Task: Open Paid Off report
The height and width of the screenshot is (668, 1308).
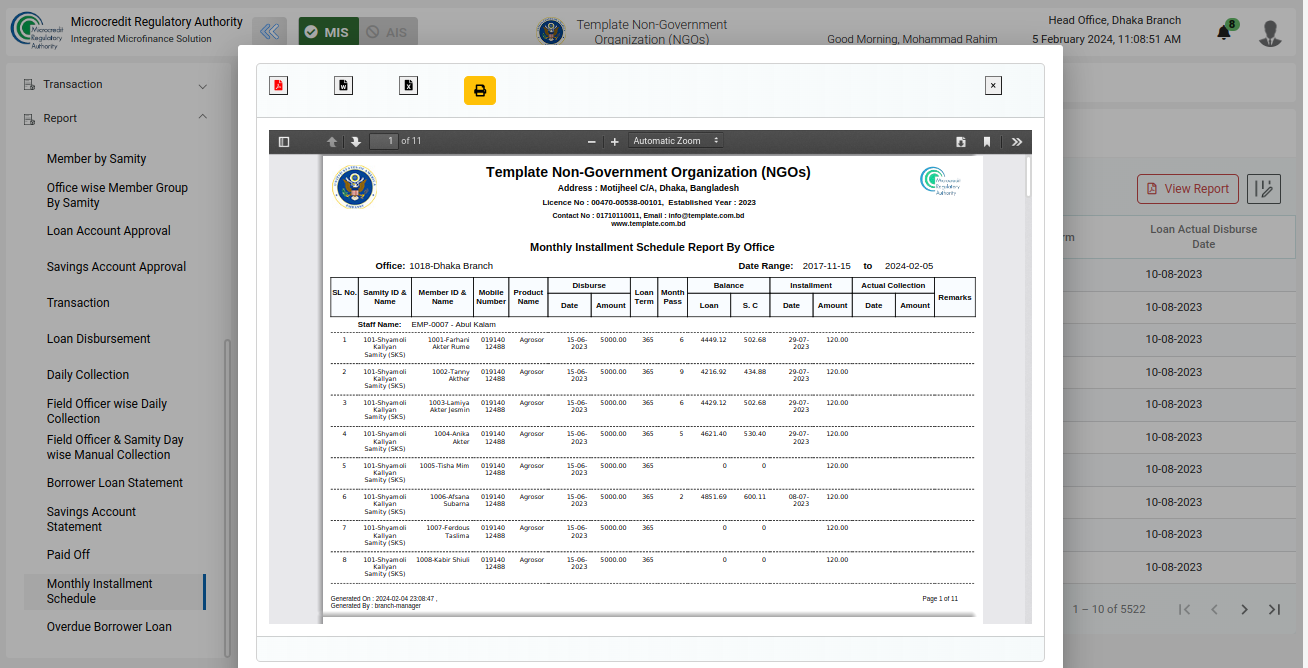Action: click(x=68, y=555)
